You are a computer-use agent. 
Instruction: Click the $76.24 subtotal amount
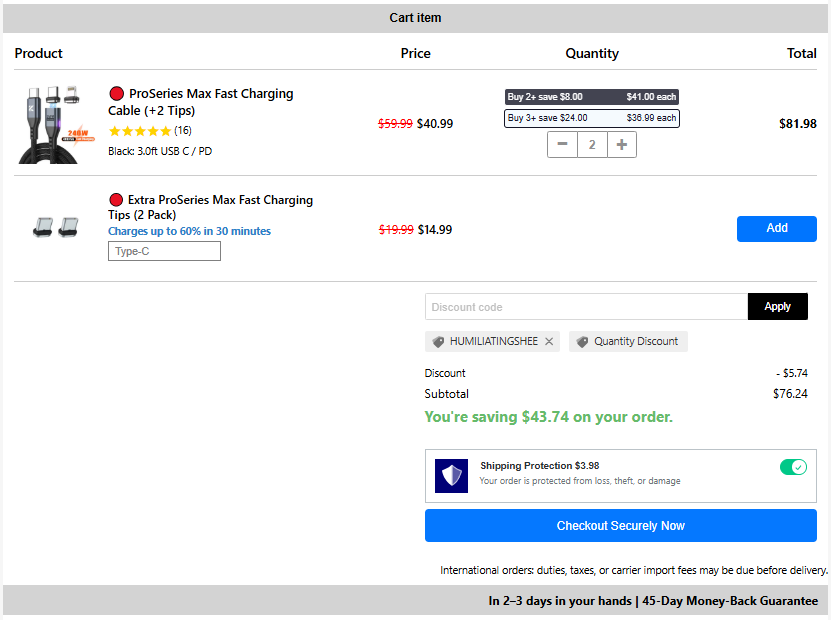(790, 394)
